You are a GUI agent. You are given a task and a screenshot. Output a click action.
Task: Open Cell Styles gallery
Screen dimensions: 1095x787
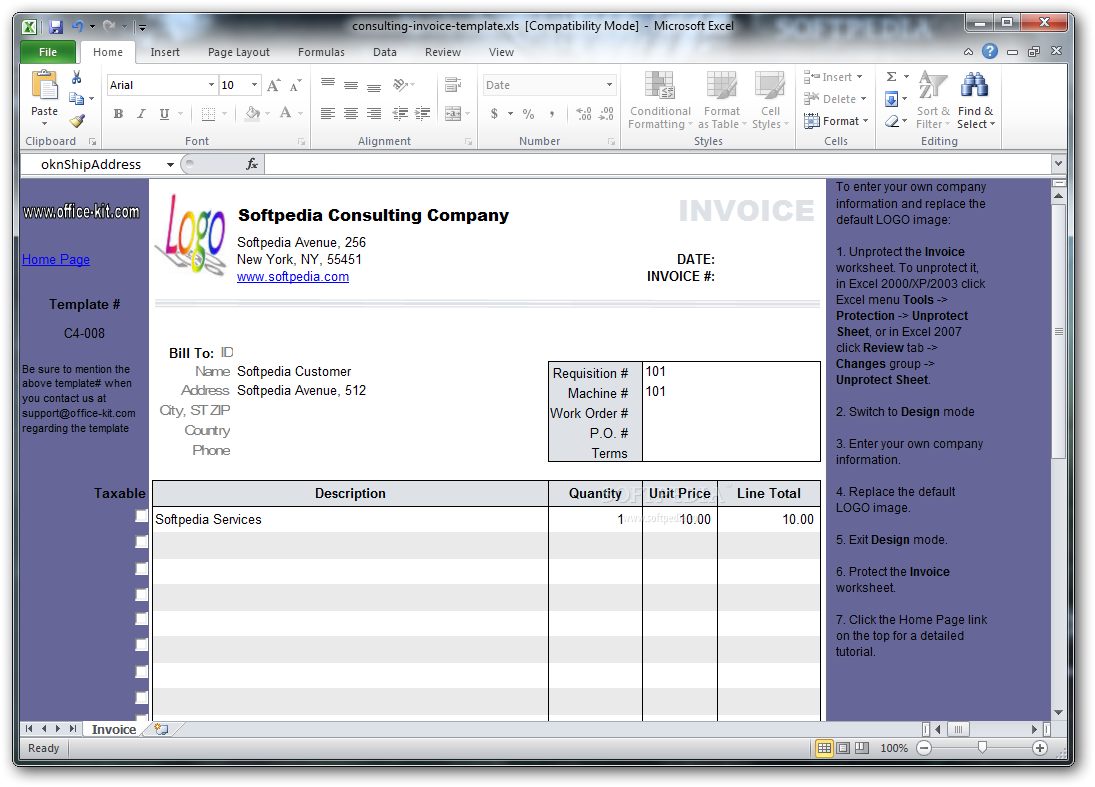(770, 101)
